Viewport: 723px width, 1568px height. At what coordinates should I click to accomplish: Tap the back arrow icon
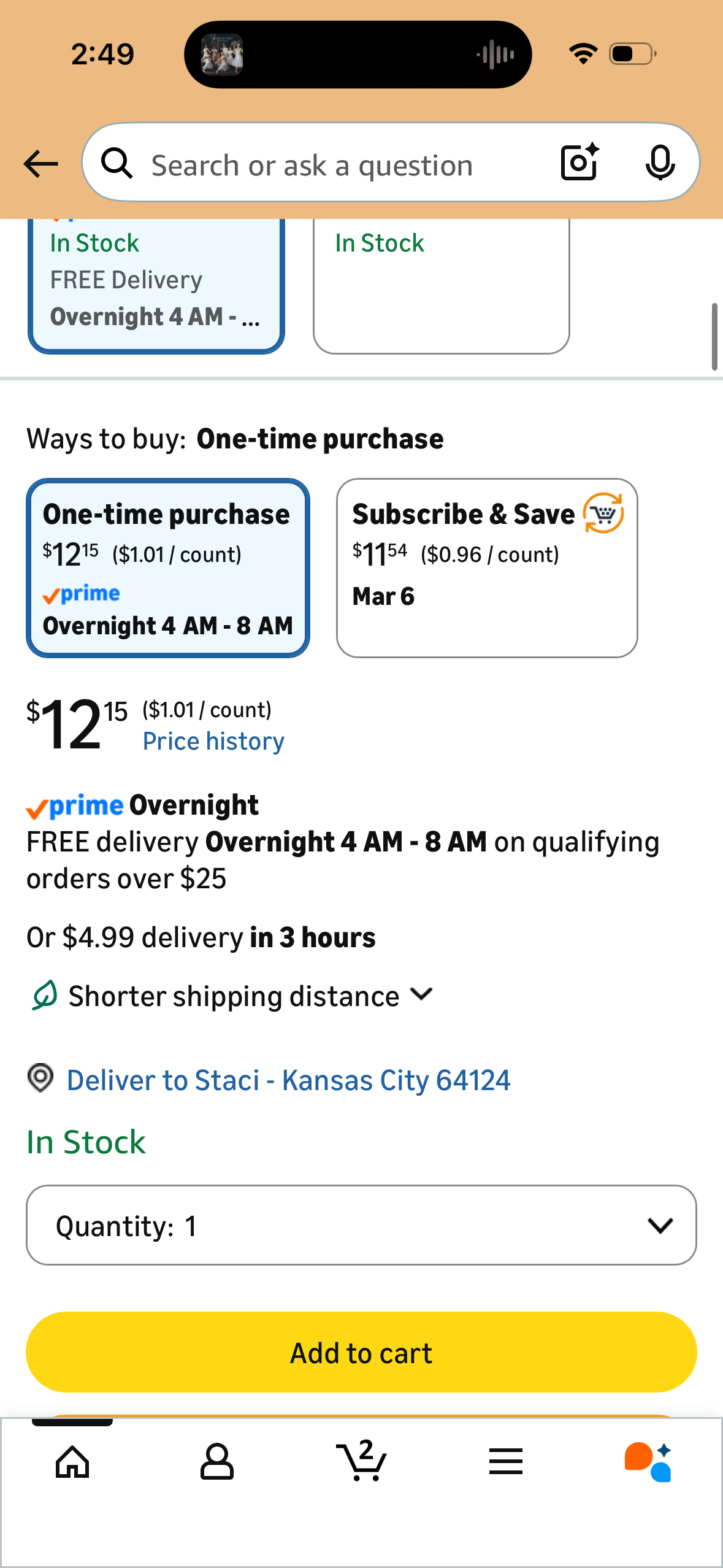[x=40, y=164]
